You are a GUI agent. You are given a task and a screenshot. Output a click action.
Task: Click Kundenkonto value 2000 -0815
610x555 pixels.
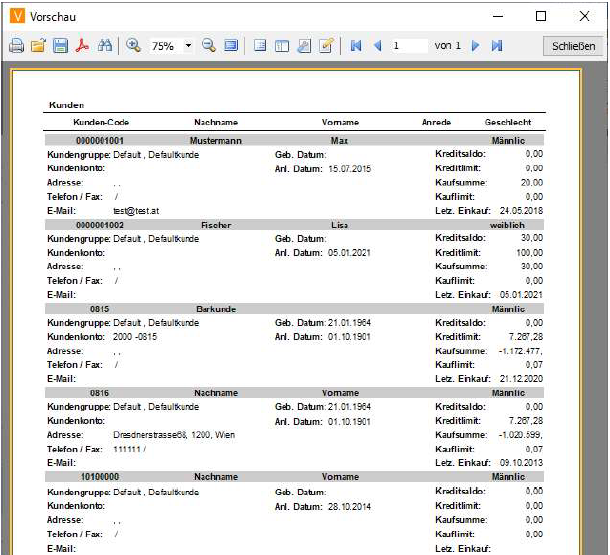pos(135,337)
